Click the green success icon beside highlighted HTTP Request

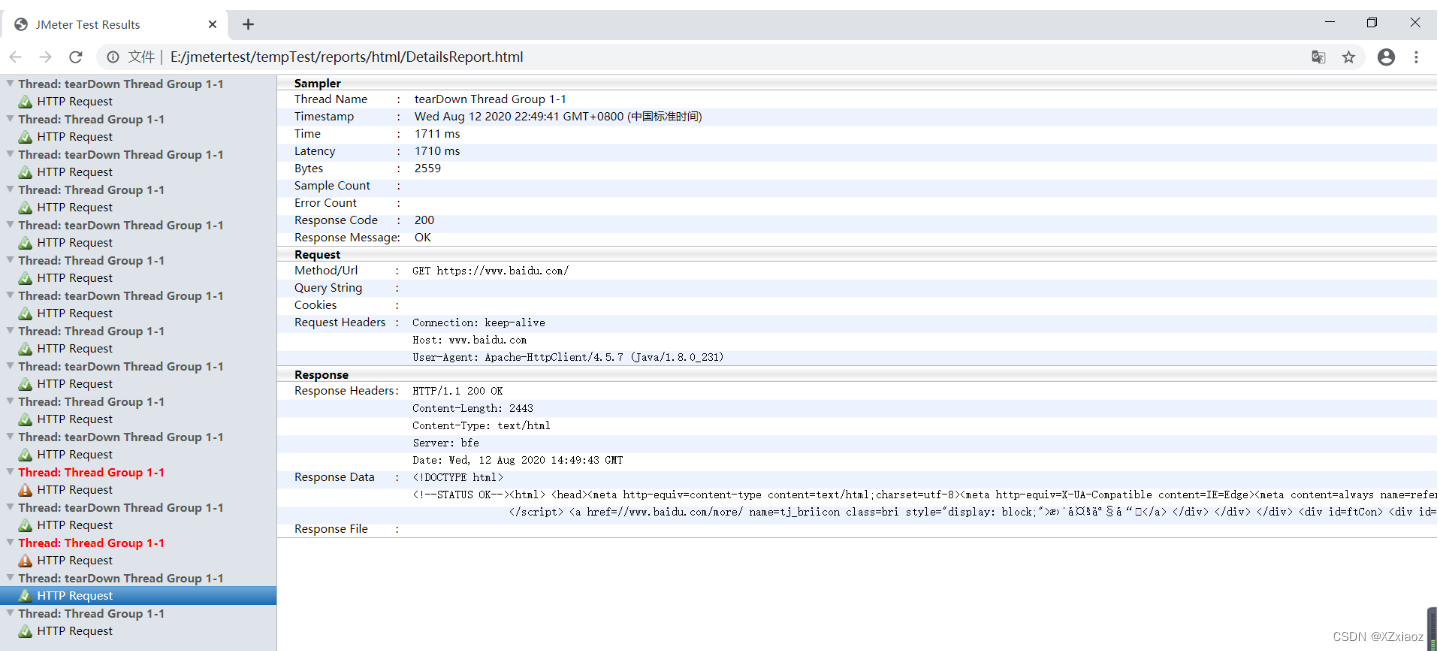(x=25, y=595)
